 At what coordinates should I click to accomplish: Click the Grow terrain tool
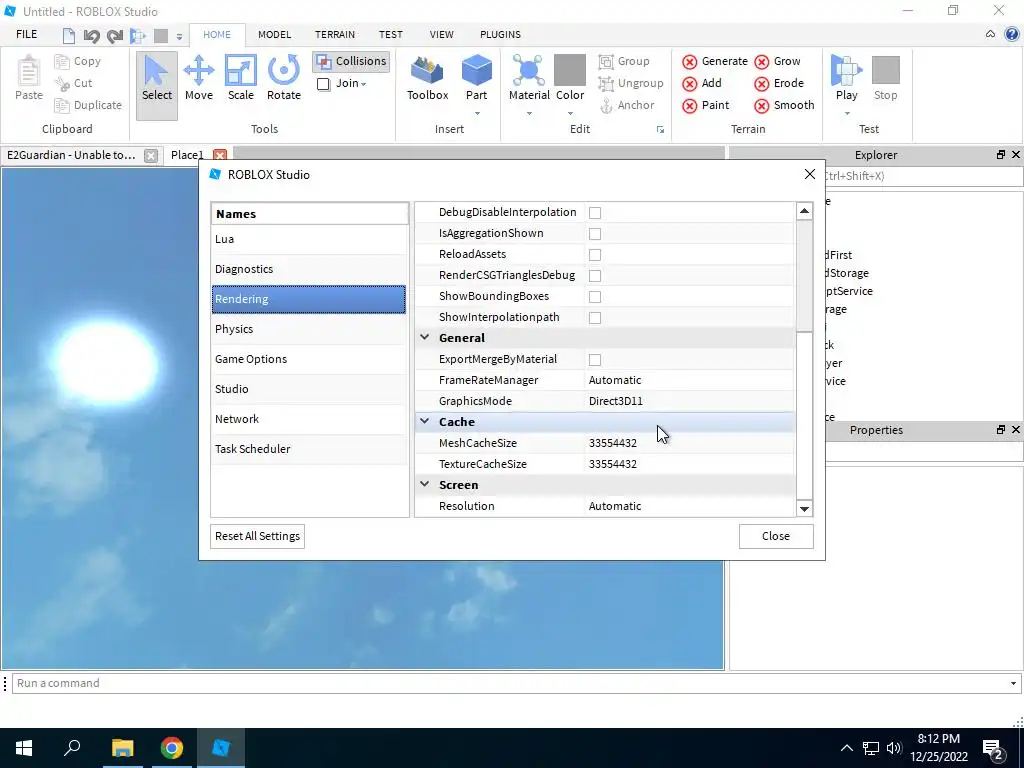[777, 61]
